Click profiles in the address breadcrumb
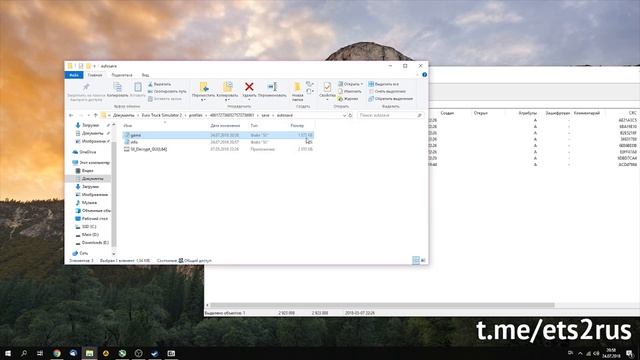640x360 pixels. pyautogui.click(x=196, y=116)
